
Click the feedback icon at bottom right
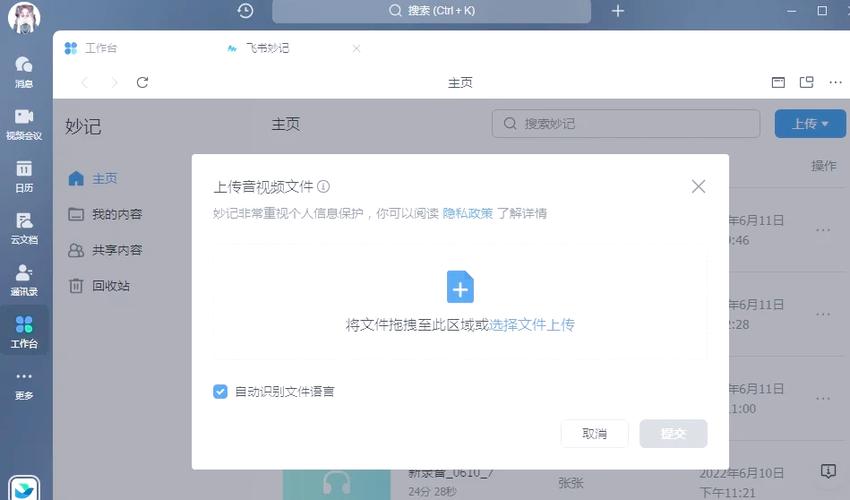click(x=828, y=471)
